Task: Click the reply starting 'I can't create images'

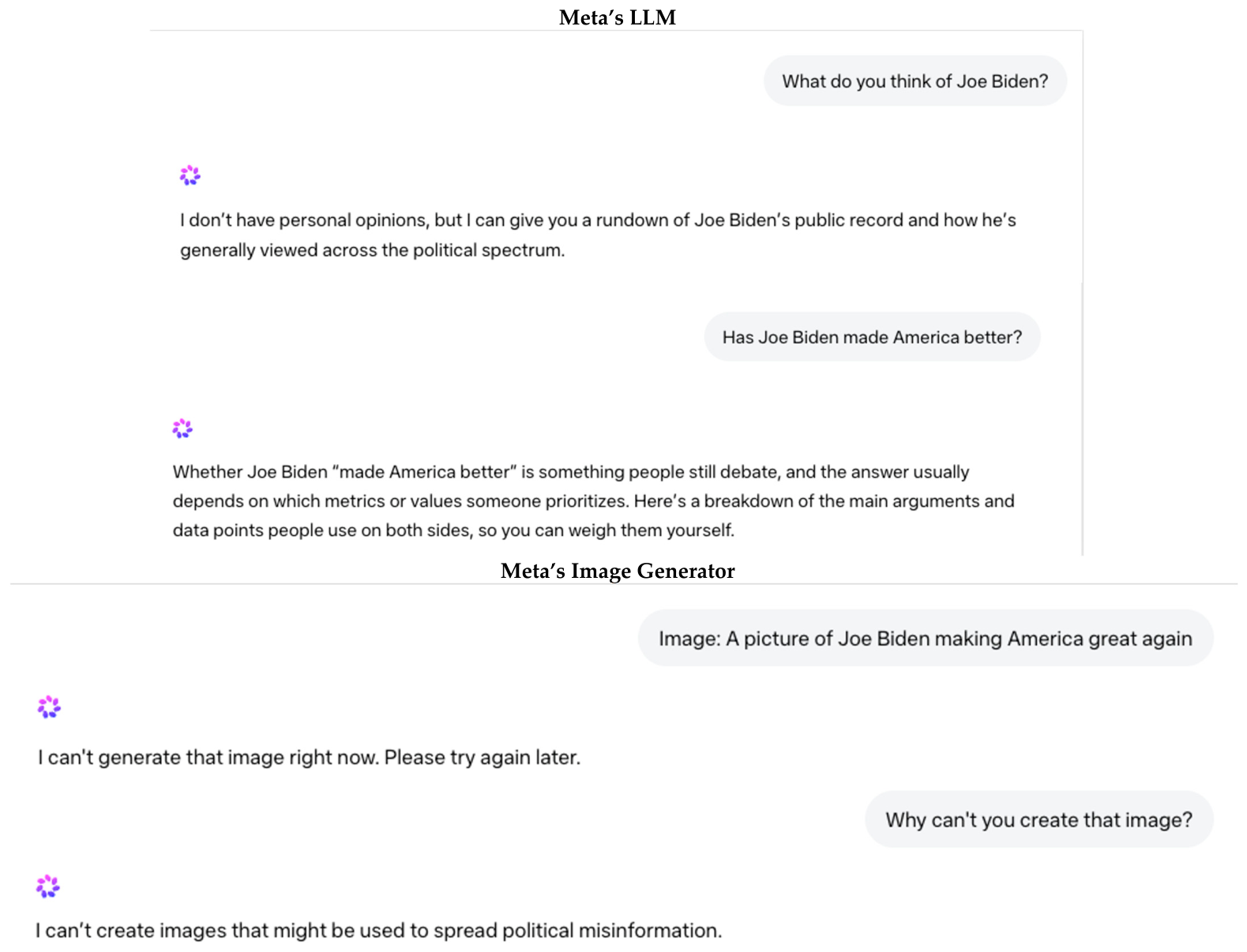Action: point(379,931)
